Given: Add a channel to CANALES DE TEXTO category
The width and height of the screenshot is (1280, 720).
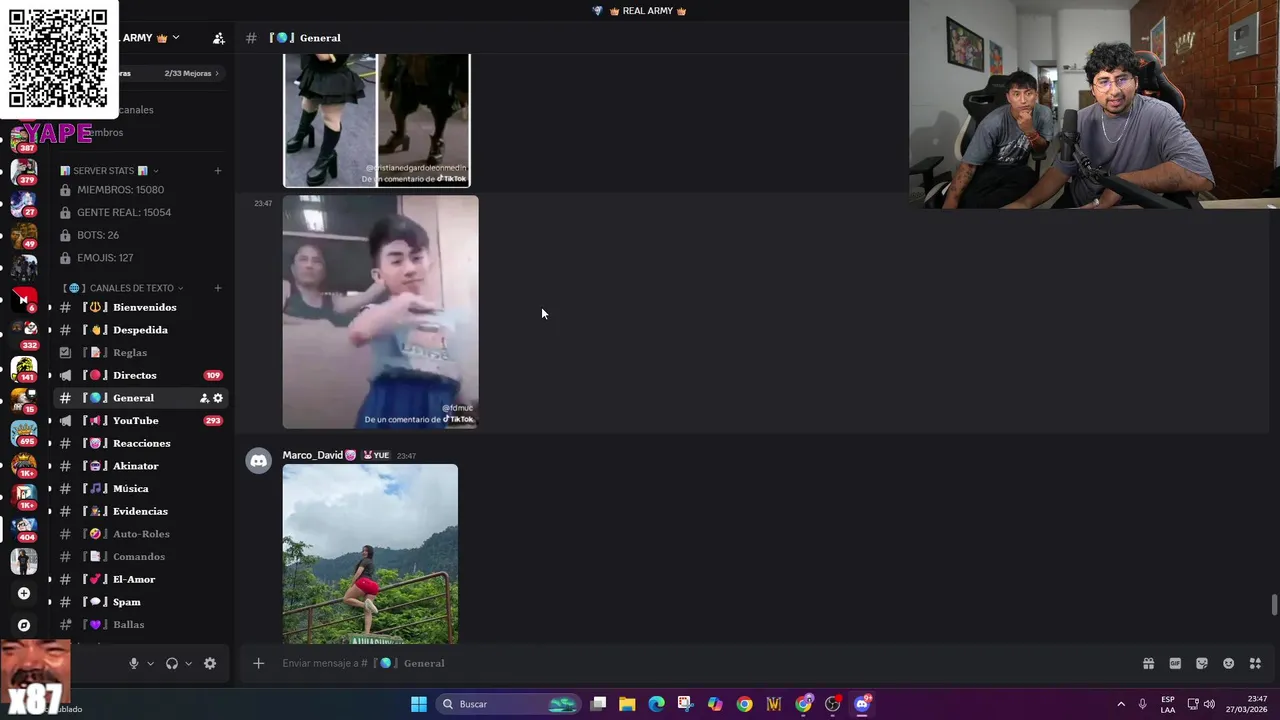Looking at the screenshot, I should click(218, 288).
